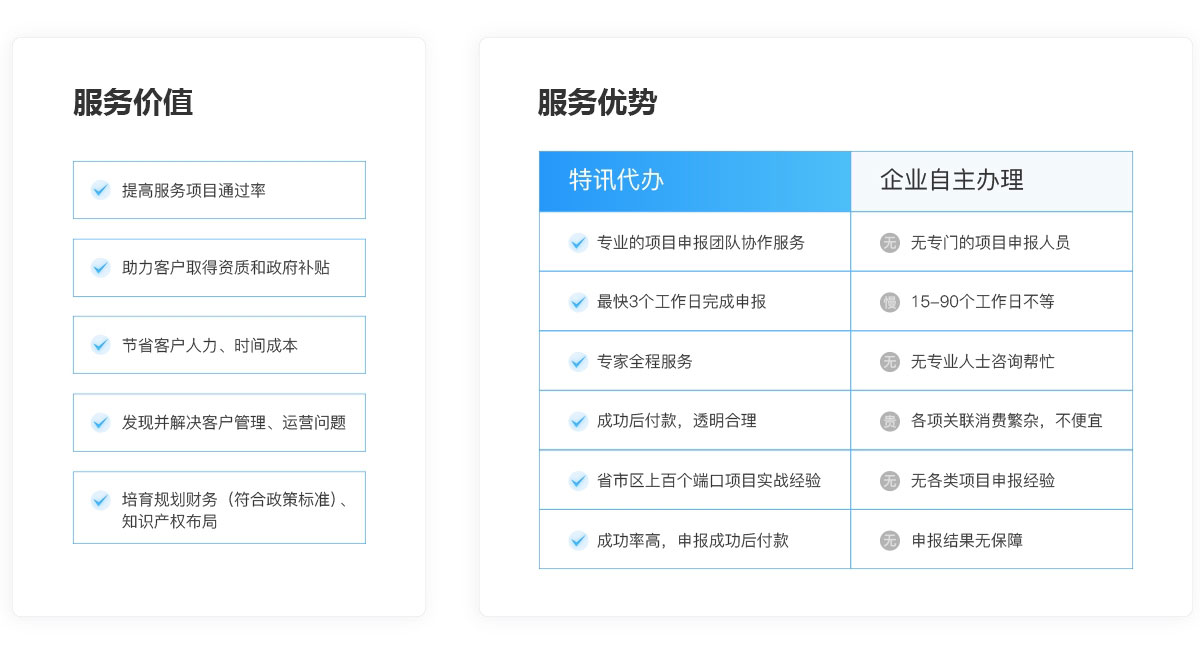Click the blue check icon beside 专业的项目申报团队协作服务

[578, 242]
